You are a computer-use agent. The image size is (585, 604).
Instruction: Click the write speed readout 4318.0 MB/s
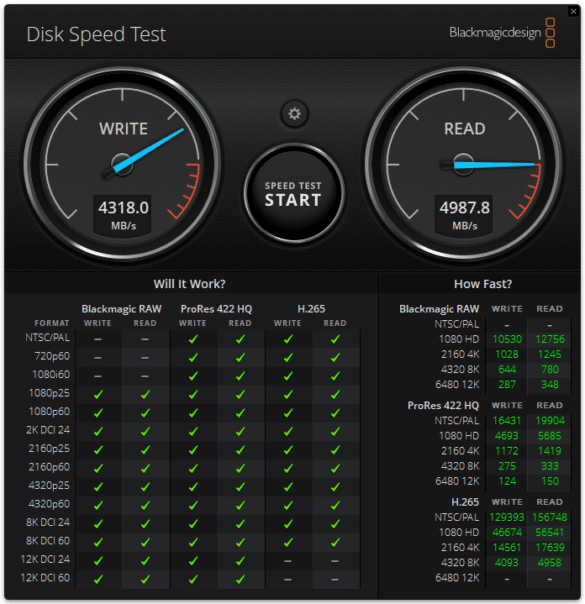(123, 215)
